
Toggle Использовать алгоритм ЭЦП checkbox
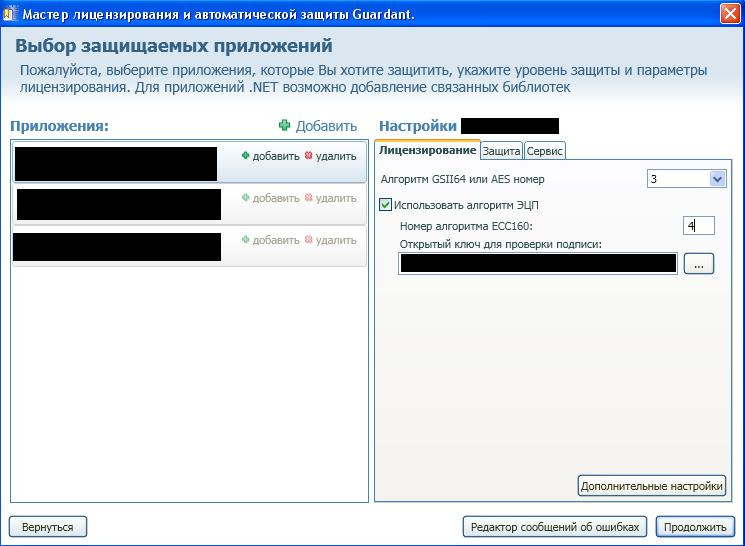[x=386, y=205]
